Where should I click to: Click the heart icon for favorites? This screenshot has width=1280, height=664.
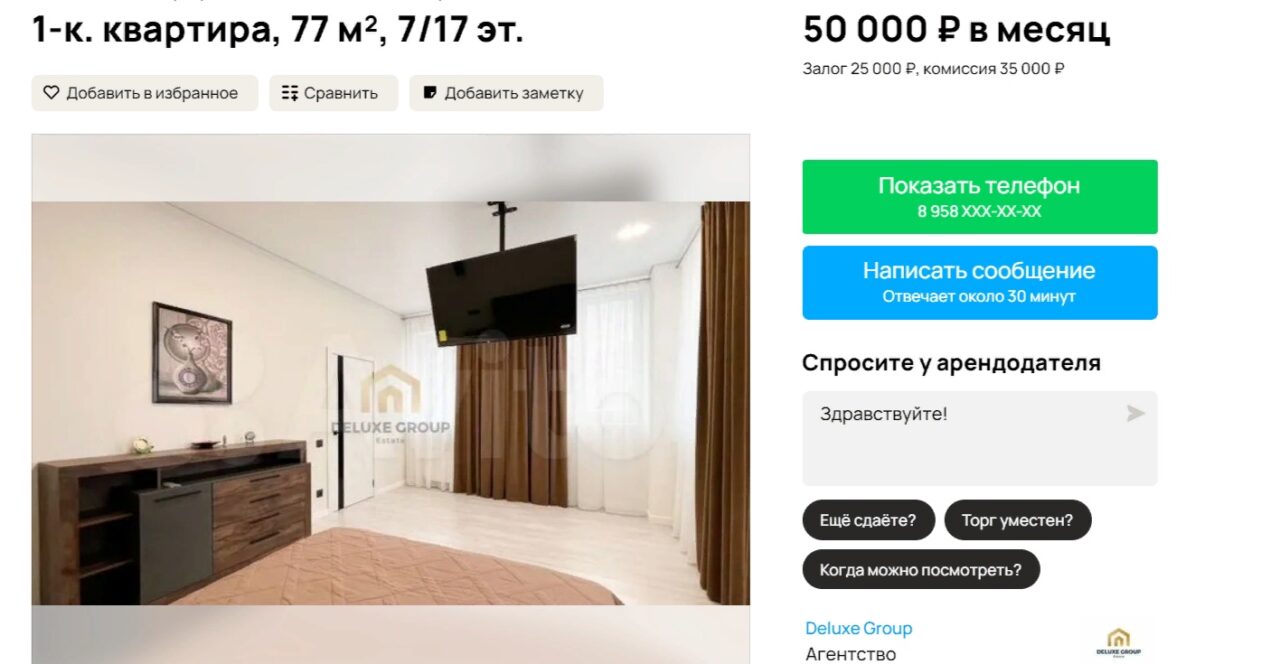point(51,93)
